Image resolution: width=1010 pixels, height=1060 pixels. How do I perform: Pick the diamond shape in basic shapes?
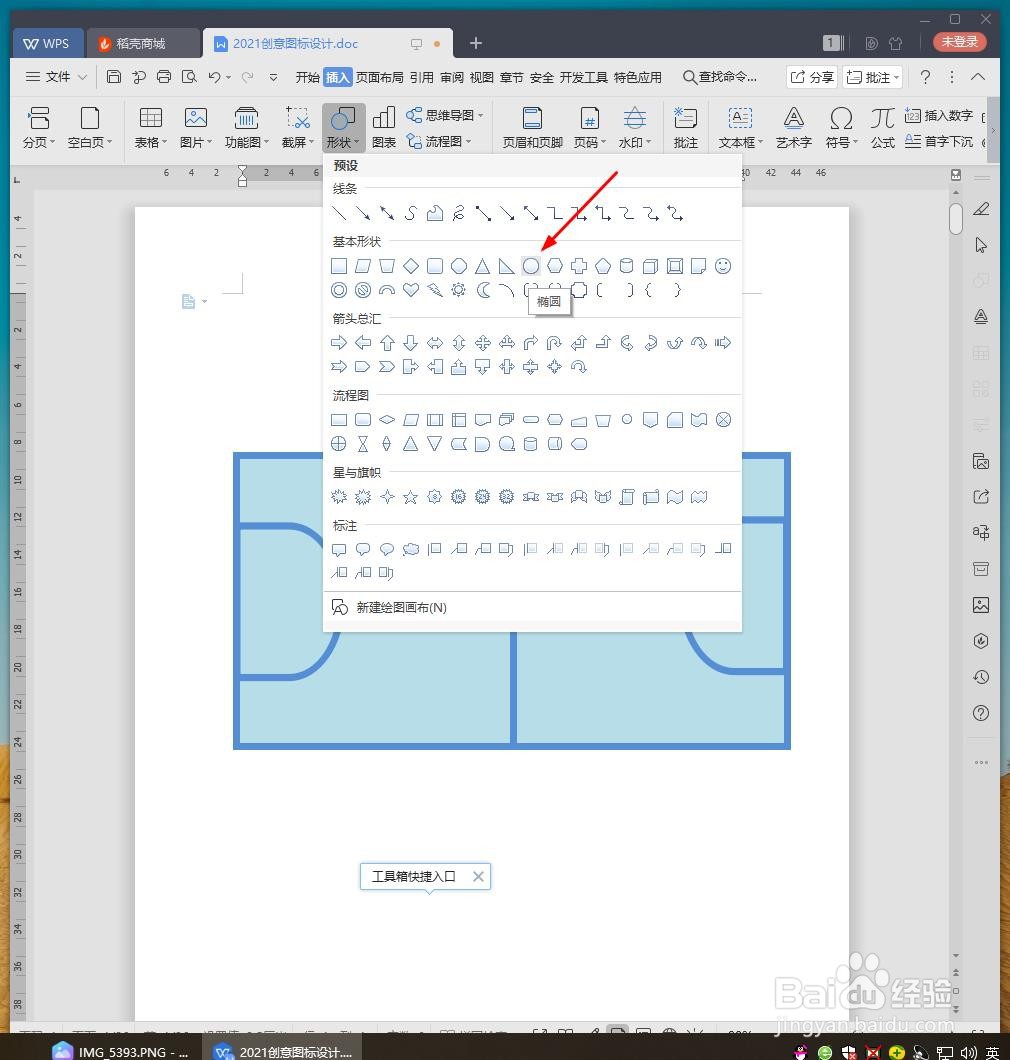pos(410,266)
